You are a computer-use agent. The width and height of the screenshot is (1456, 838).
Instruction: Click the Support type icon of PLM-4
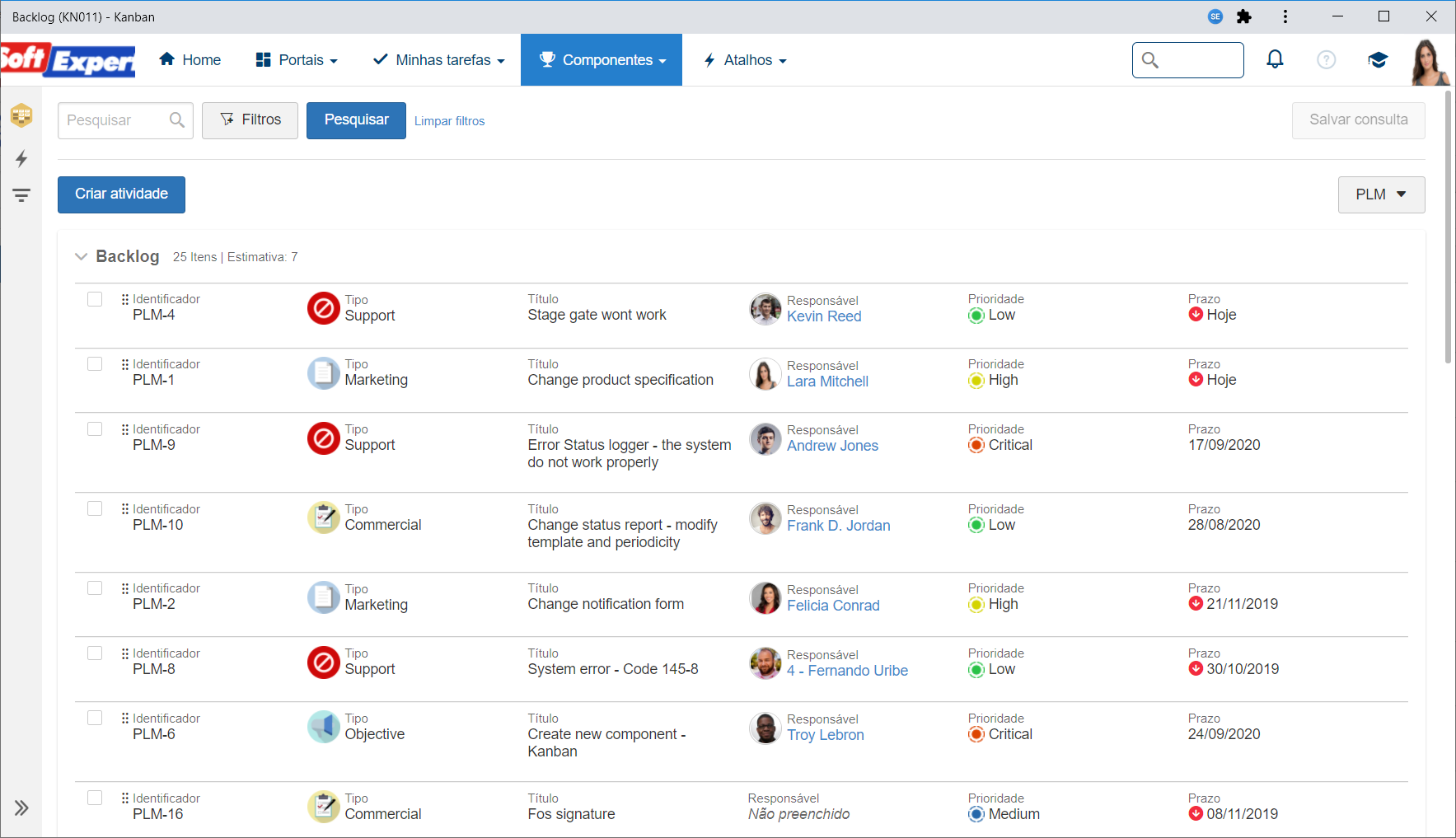click(x=324, y=308)
